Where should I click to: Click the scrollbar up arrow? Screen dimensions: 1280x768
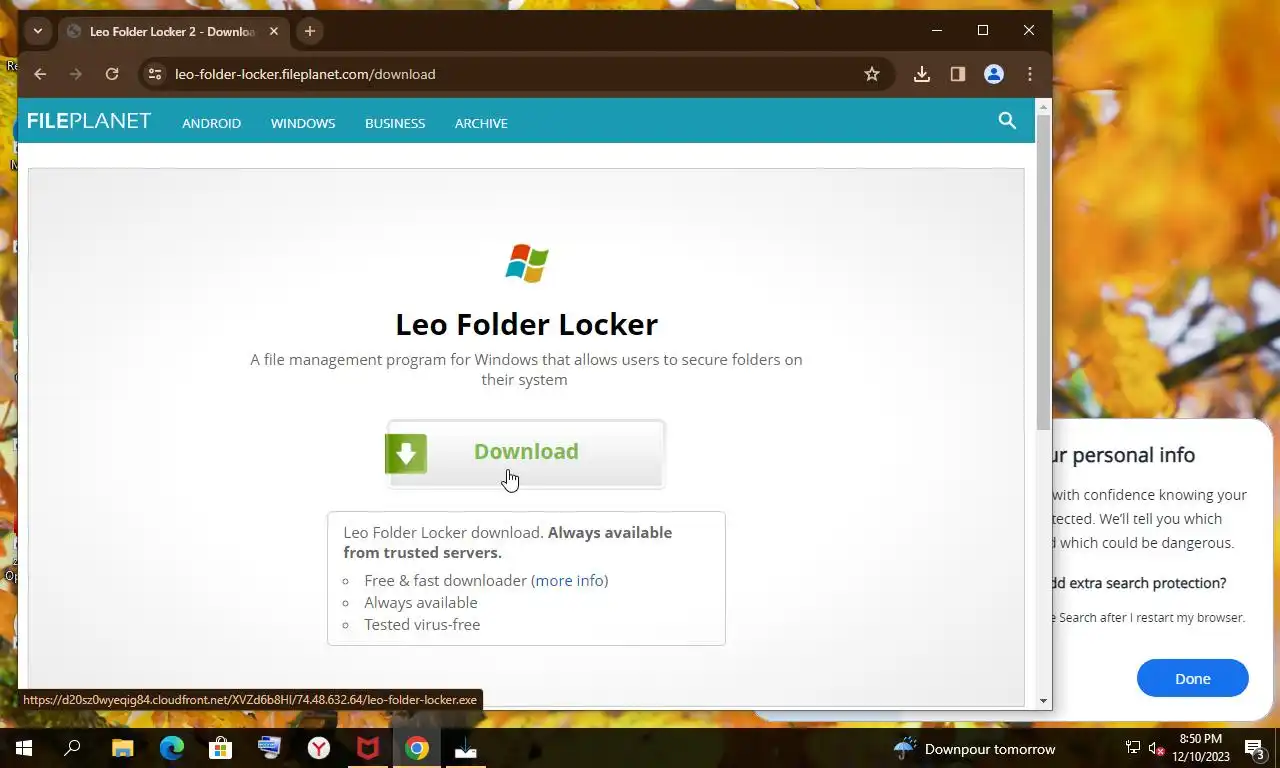click(1043, 105)
